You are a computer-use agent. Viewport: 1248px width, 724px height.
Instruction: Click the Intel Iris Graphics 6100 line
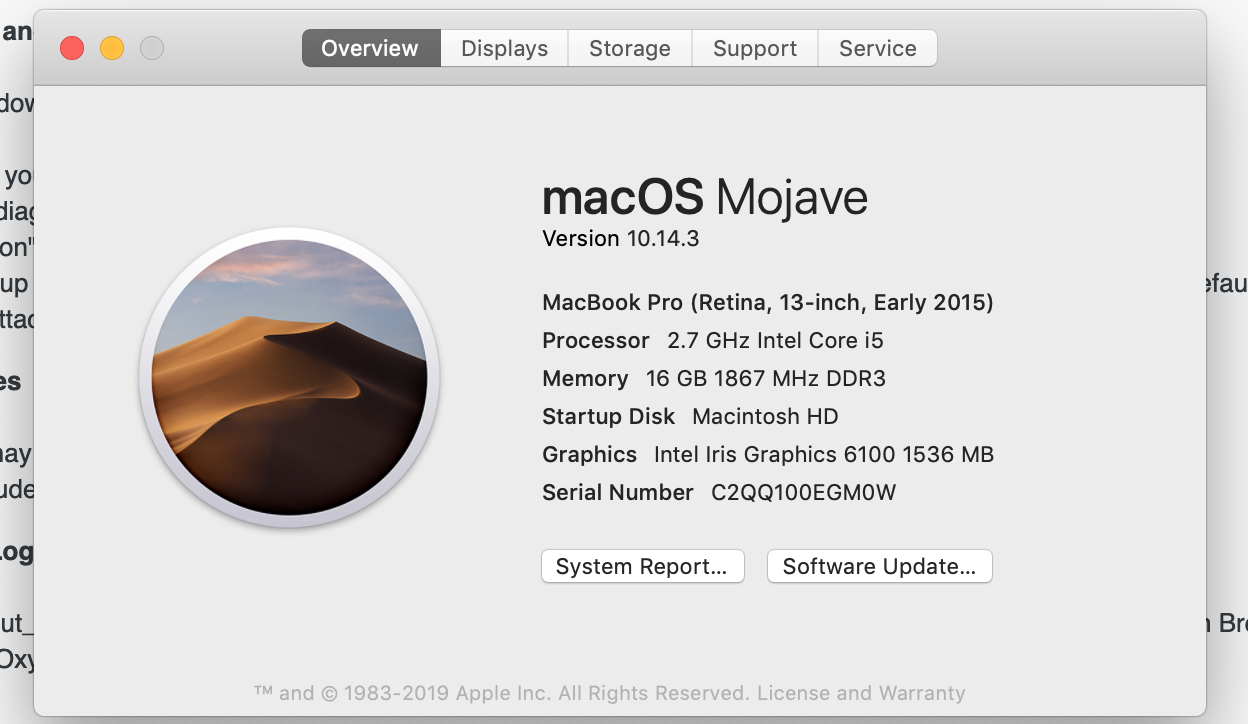point(767,454)
